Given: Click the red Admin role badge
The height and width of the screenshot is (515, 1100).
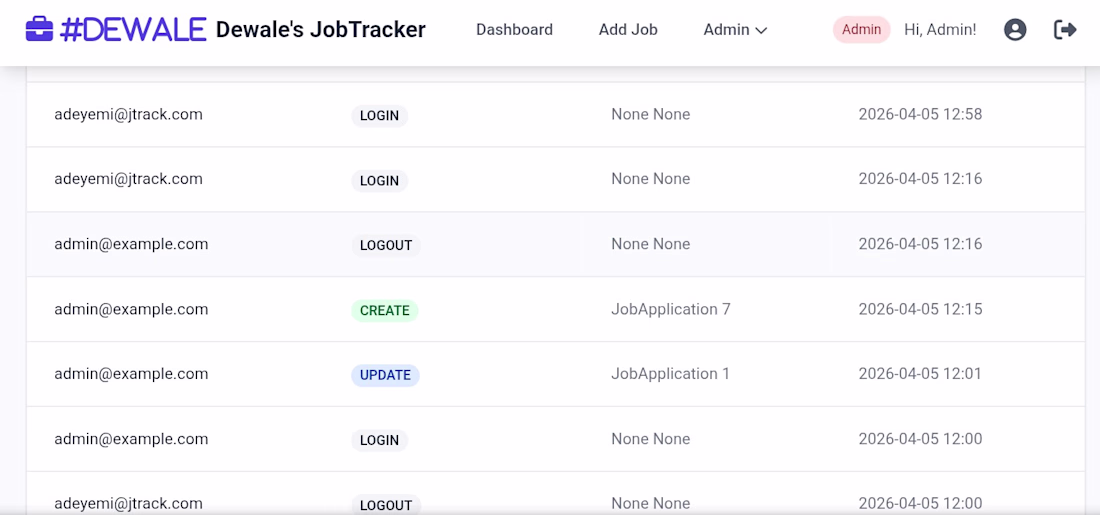Looking at the screenshot, I should click(x=861, y=30).
